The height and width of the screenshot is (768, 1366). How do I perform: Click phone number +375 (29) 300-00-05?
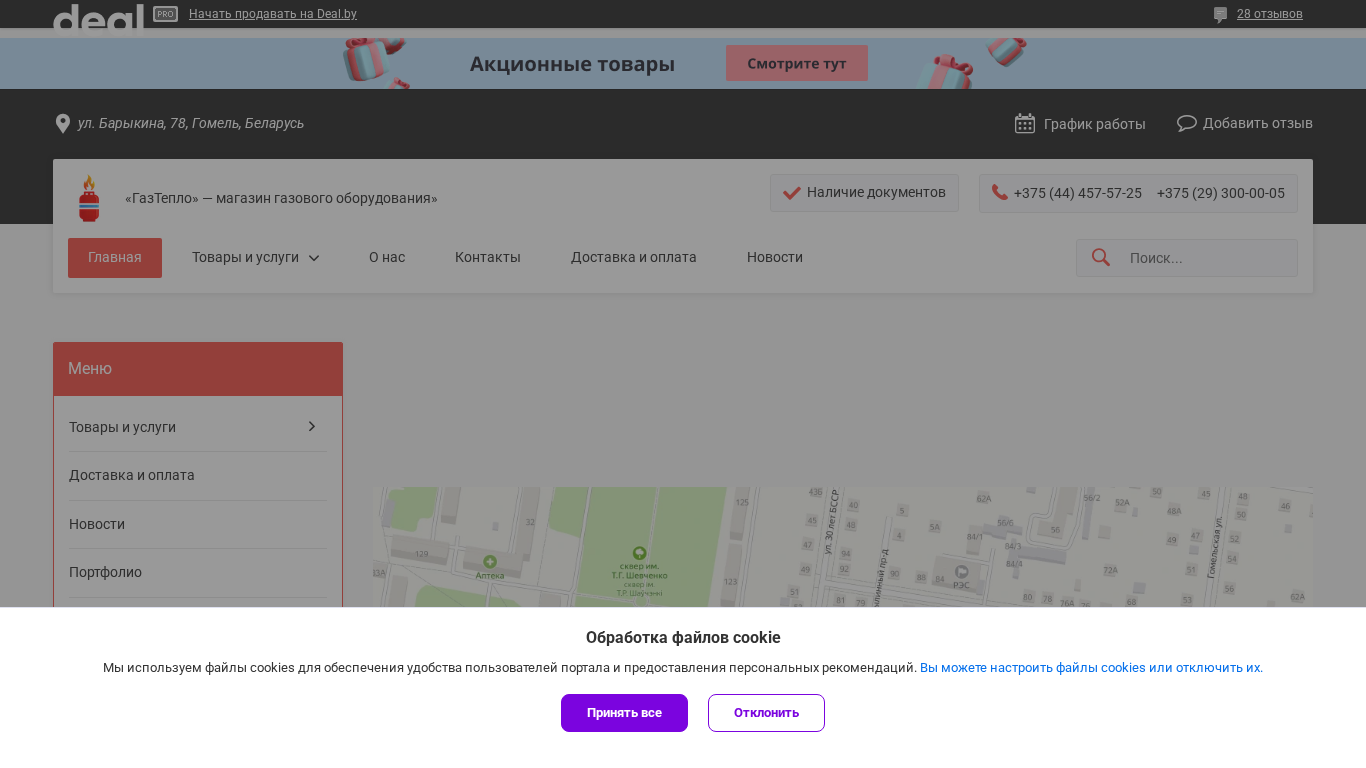1221,193
